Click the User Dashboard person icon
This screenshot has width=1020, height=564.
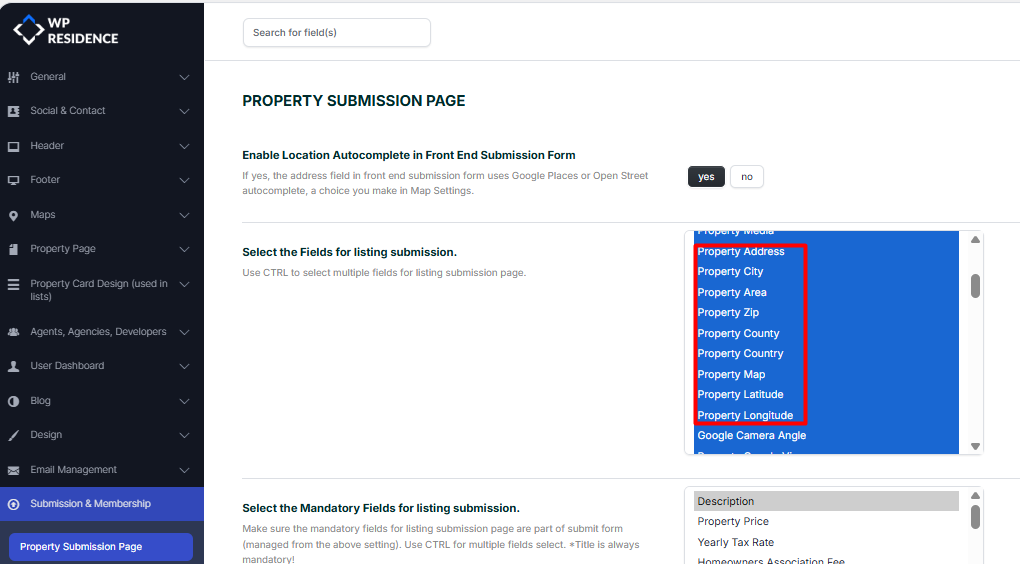13,366
